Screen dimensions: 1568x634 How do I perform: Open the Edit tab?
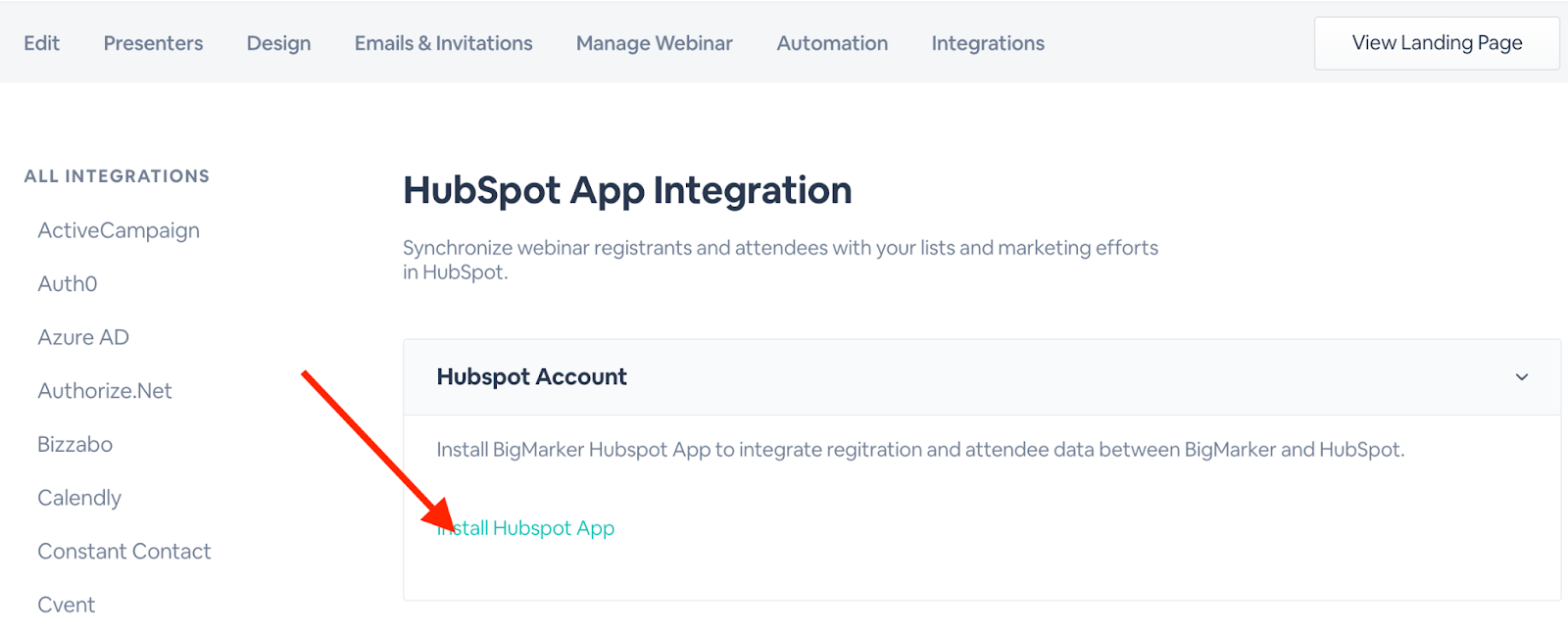pyautogui.click(x=41, y=43)
